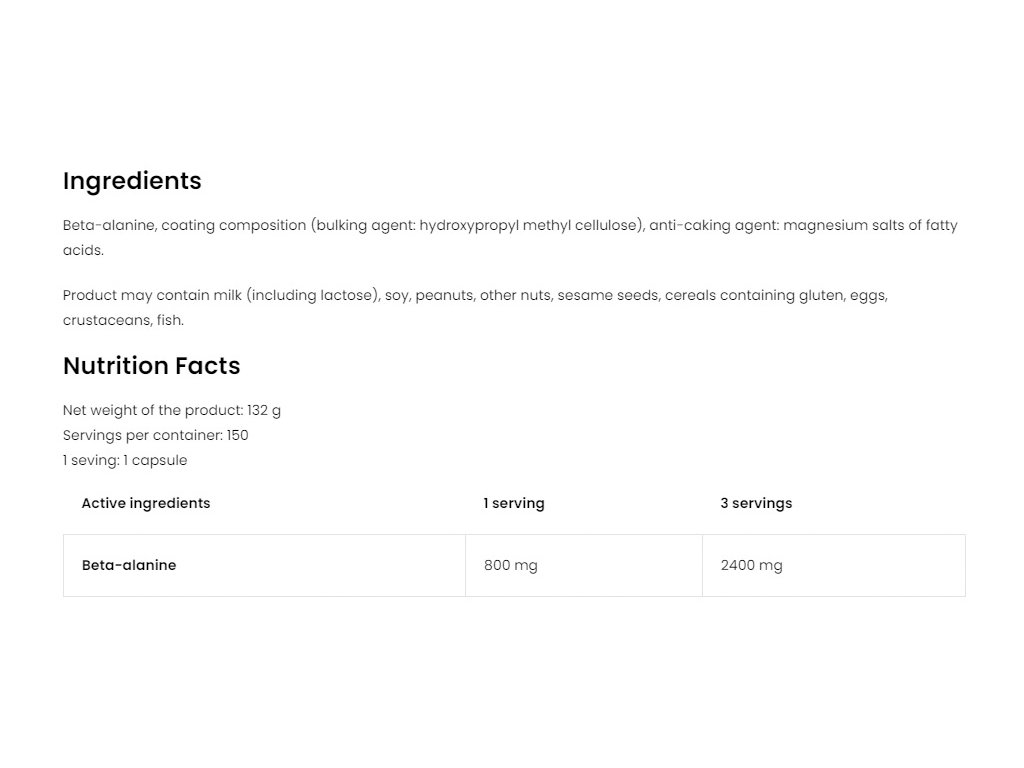Click the words hydroxypropyl methyl cellulose
Viewport: 1024px width, 768px height.
[x=528, y=225]
